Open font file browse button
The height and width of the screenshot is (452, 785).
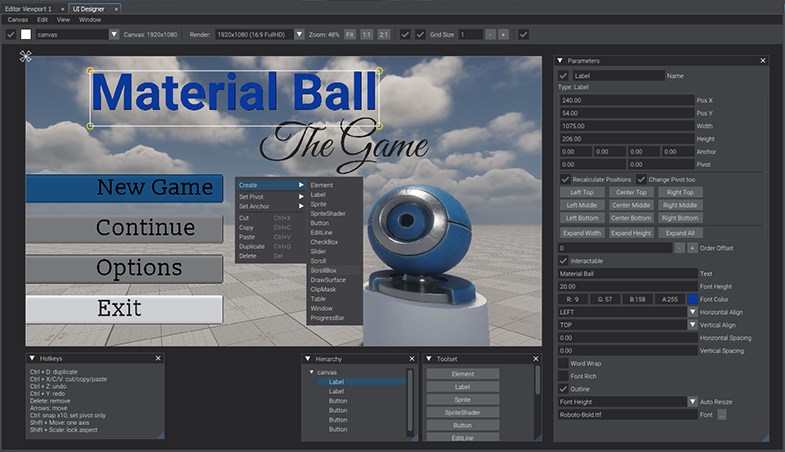[x=722, y=414]
